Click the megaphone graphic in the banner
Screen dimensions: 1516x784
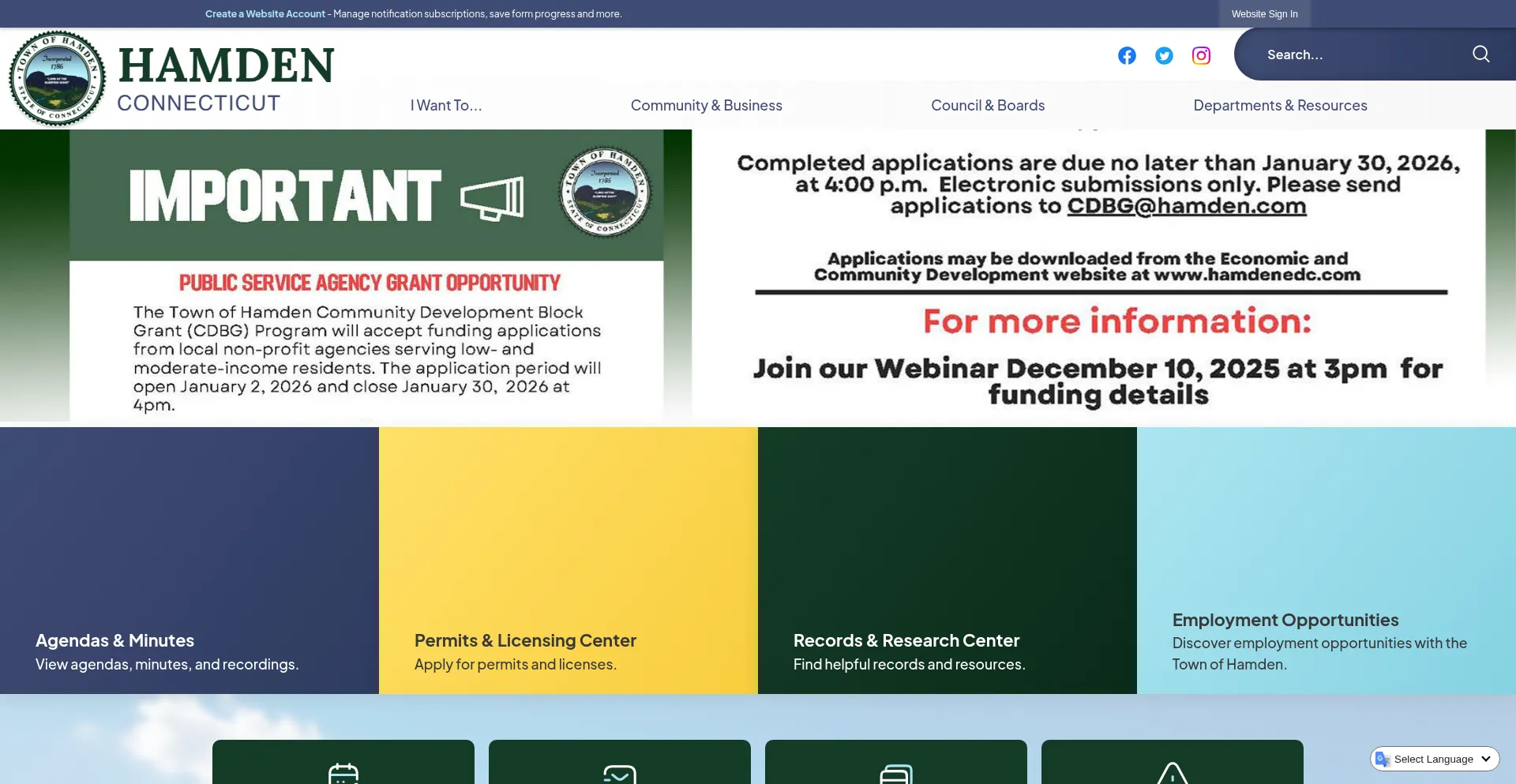[x=493, y=198]
